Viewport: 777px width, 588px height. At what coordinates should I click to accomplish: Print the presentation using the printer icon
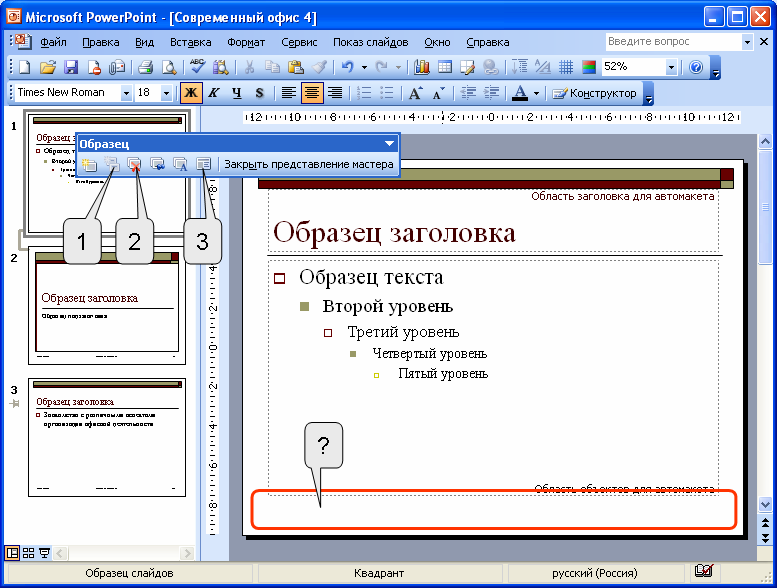[145, 67]
